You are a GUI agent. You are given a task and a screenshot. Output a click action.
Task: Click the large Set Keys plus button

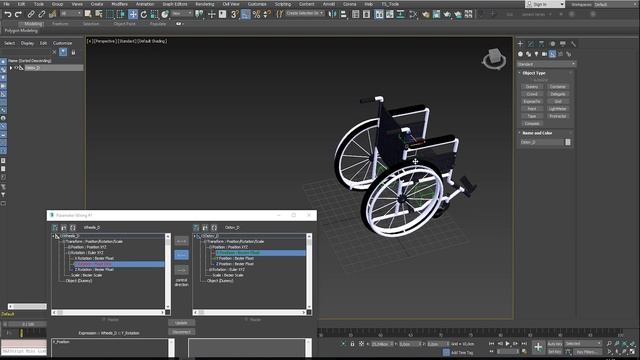[x=538, y=347]
